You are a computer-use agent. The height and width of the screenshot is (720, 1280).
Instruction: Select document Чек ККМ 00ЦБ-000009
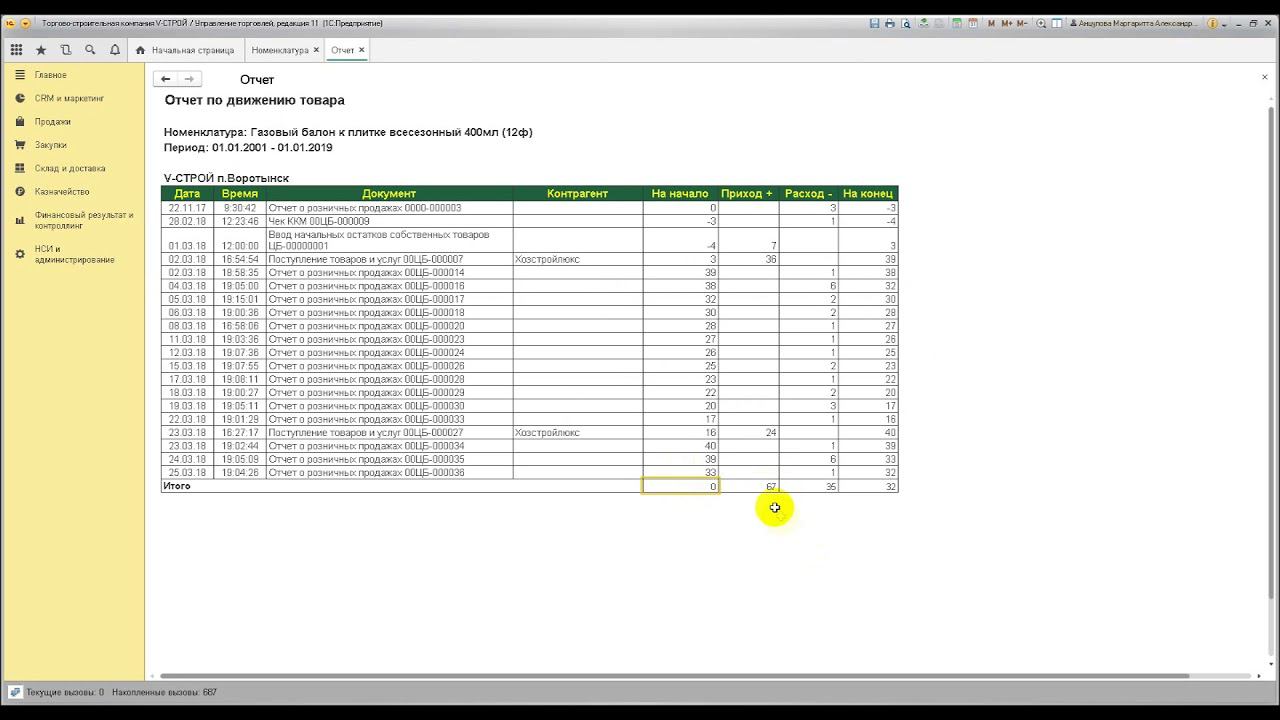click(x=389, y=222)
